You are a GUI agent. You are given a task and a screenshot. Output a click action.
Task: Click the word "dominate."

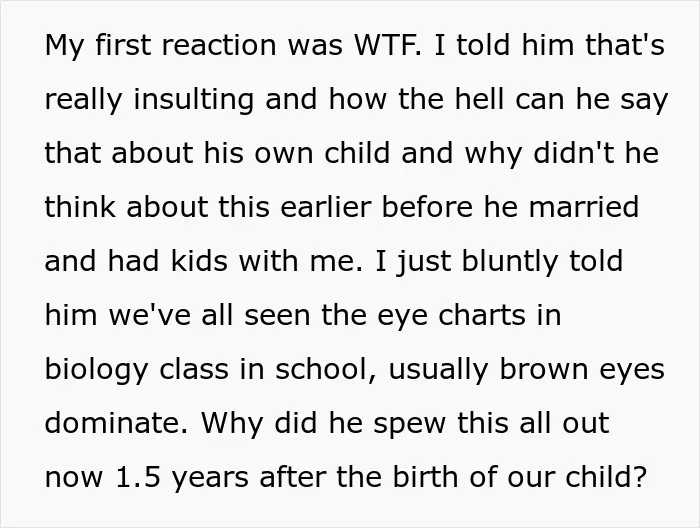click(x=116, y=423)
